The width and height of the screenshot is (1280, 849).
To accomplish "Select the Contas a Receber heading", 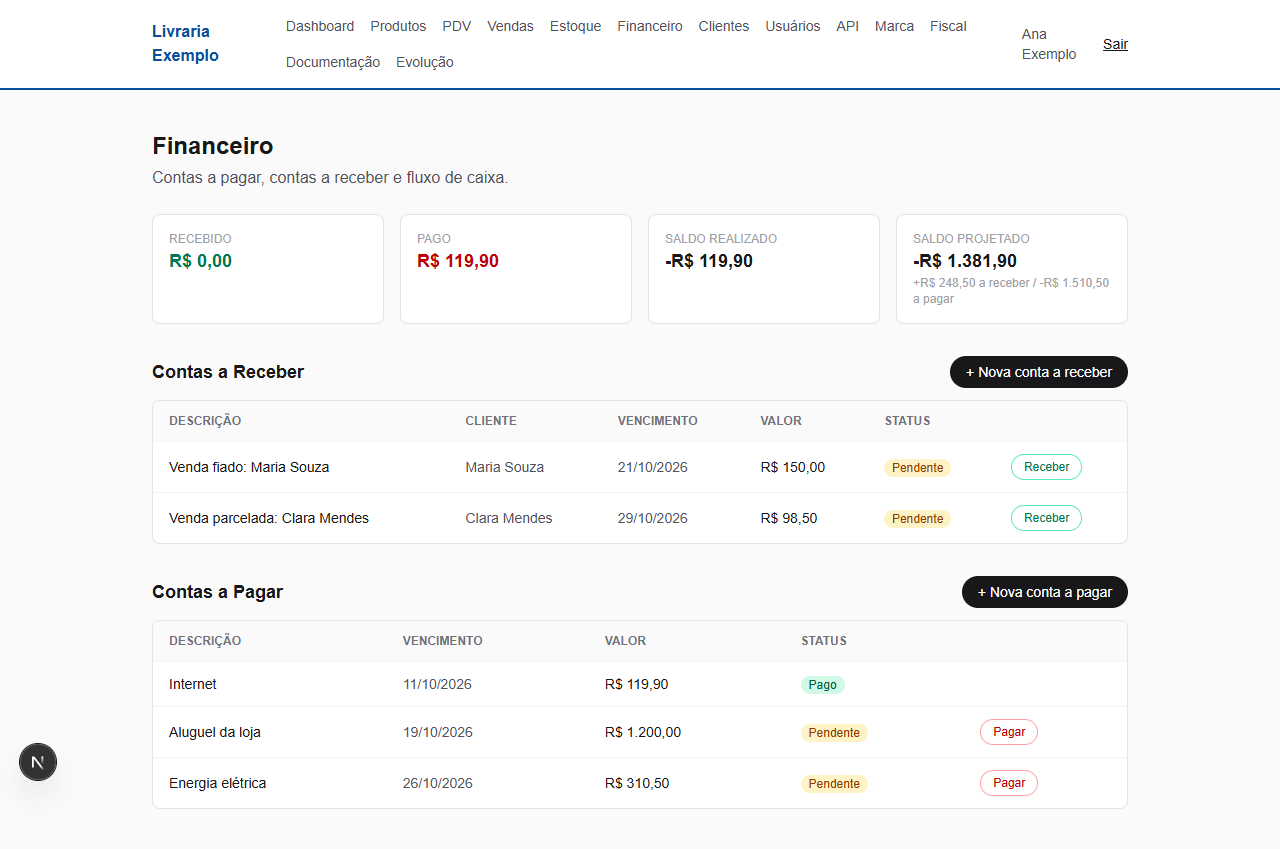I will (x=228, y=372).
